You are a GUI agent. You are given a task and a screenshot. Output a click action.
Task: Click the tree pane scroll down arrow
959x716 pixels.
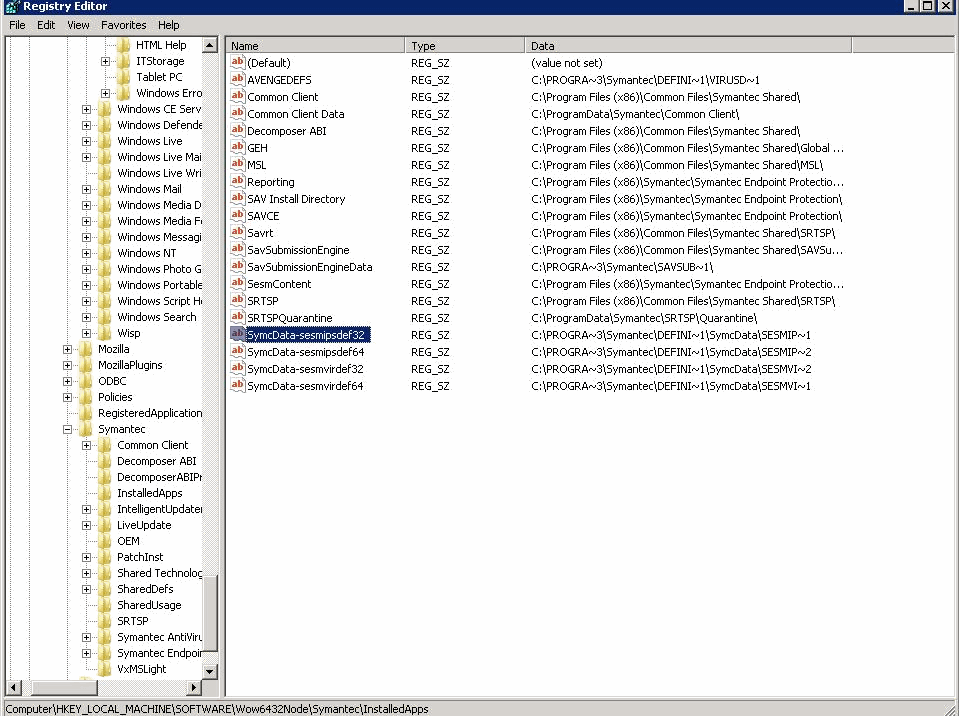[x=210, y=671]
